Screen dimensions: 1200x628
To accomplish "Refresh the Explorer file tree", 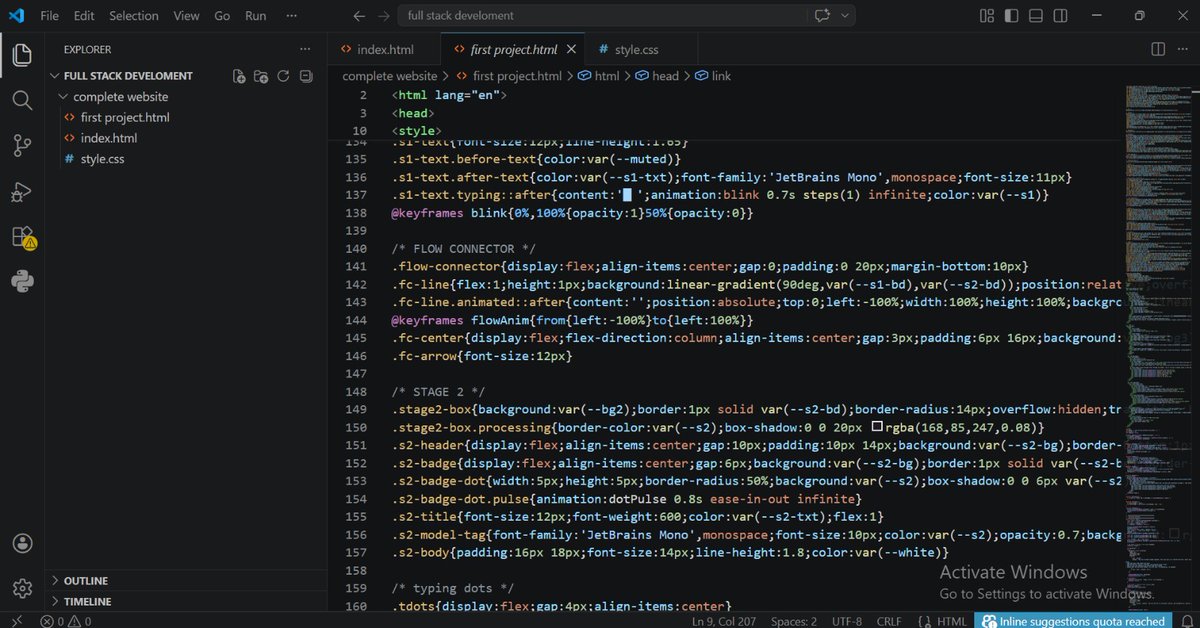I will [283, 76].
